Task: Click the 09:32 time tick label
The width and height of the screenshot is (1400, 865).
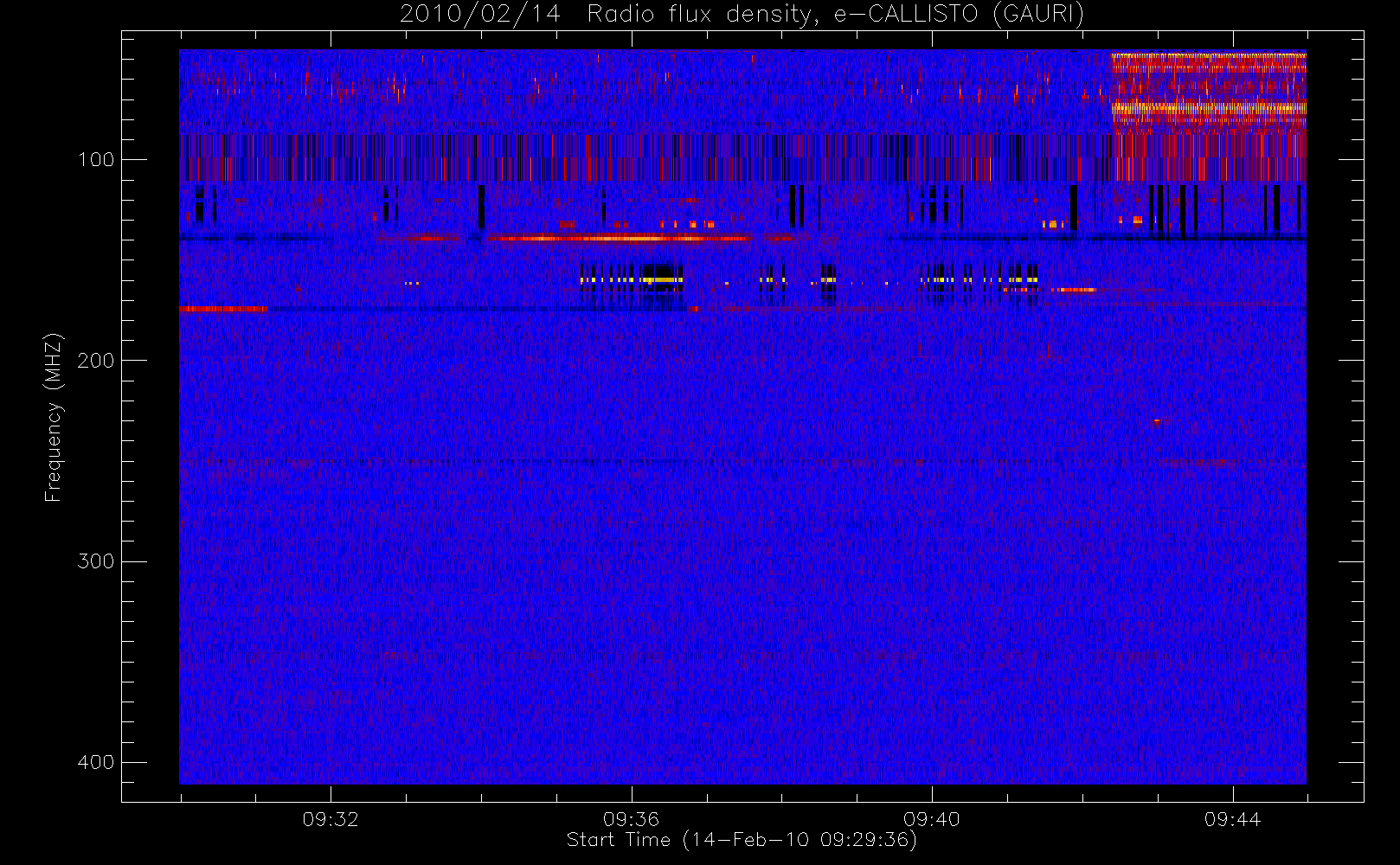Action: (x=331, y=819)
